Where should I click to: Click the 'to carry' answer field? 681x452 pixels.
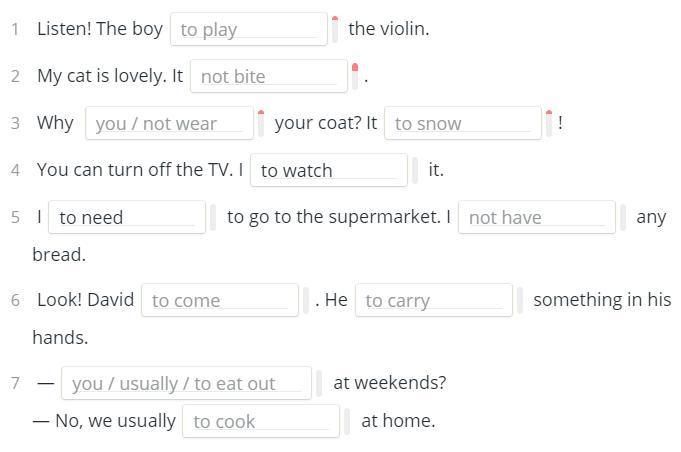(x=433, y=300)
